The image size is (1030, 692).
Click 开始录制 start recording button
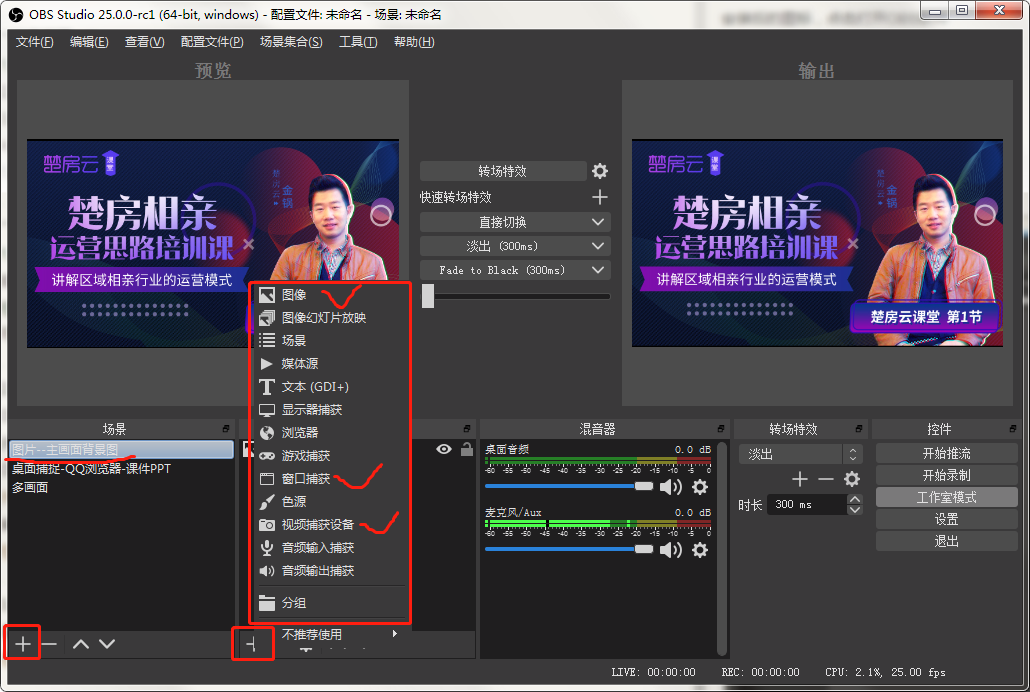[x=947, y=475]
